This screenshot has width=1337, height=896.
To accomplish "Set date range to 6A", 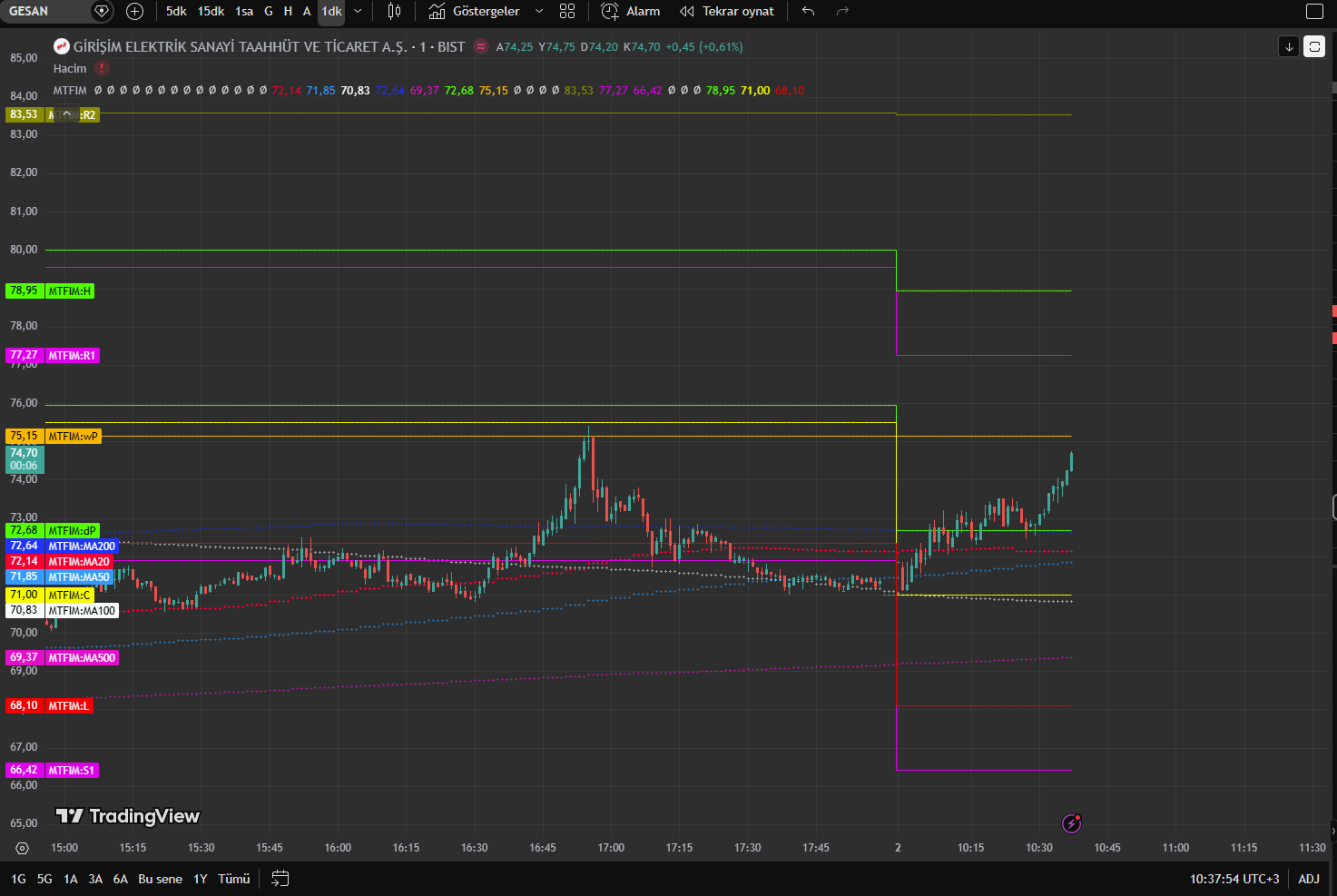I will pos(121,879).
